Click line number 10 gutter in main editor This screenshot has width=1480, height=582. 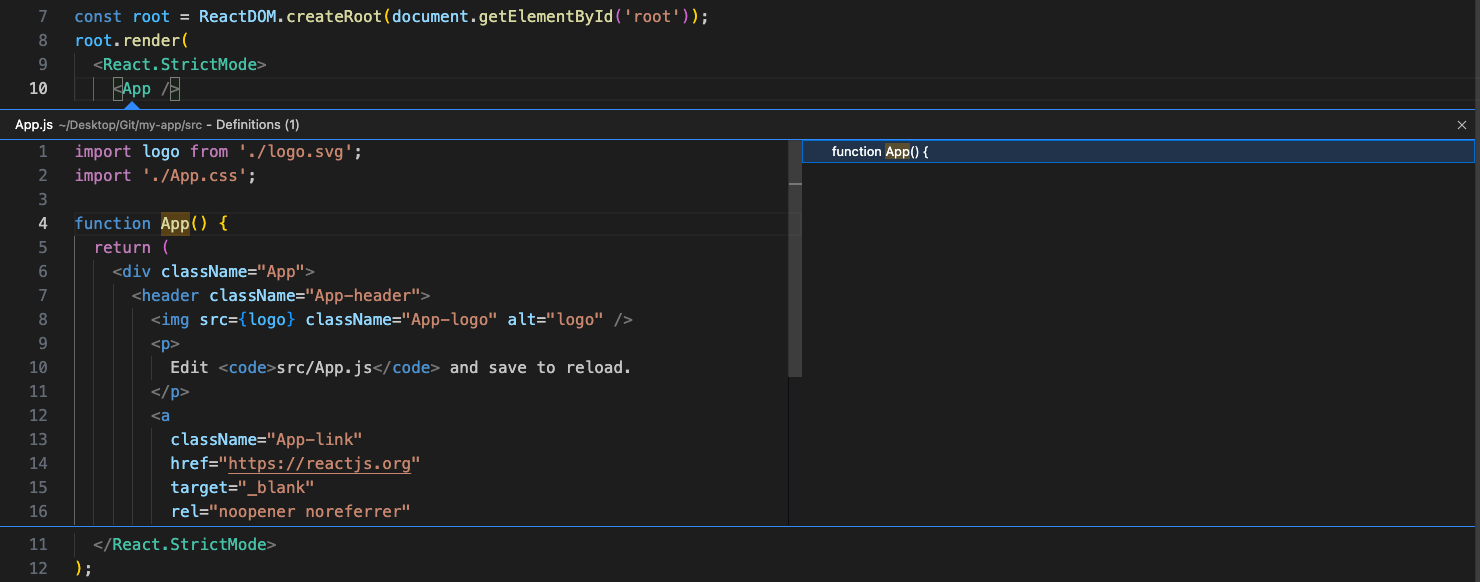38,88
